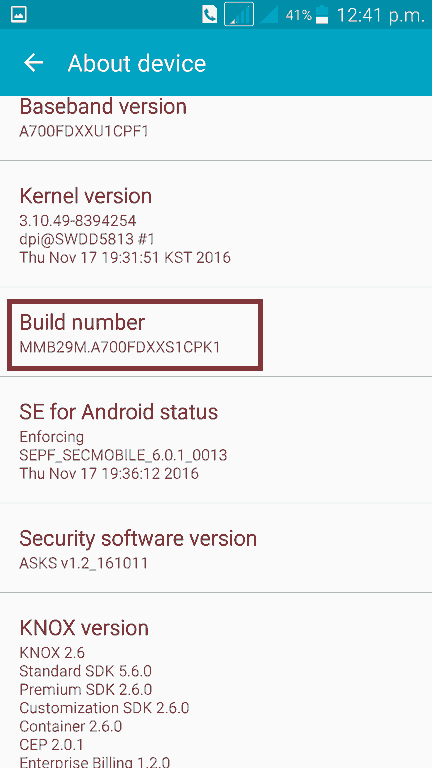Viewport: 432px width, 768px height.
Task: Tap the phone call status icon
Action: 209,15
